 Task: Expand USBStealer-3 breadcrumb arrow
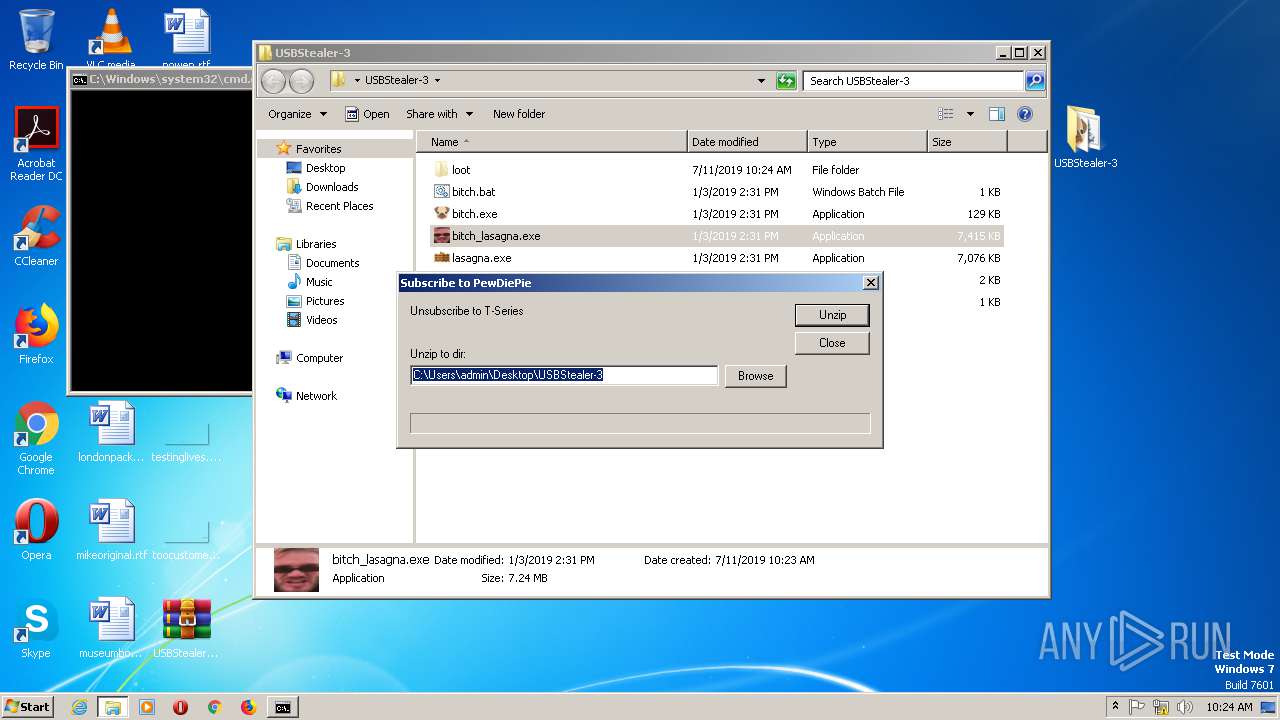[x=437, y=81]
